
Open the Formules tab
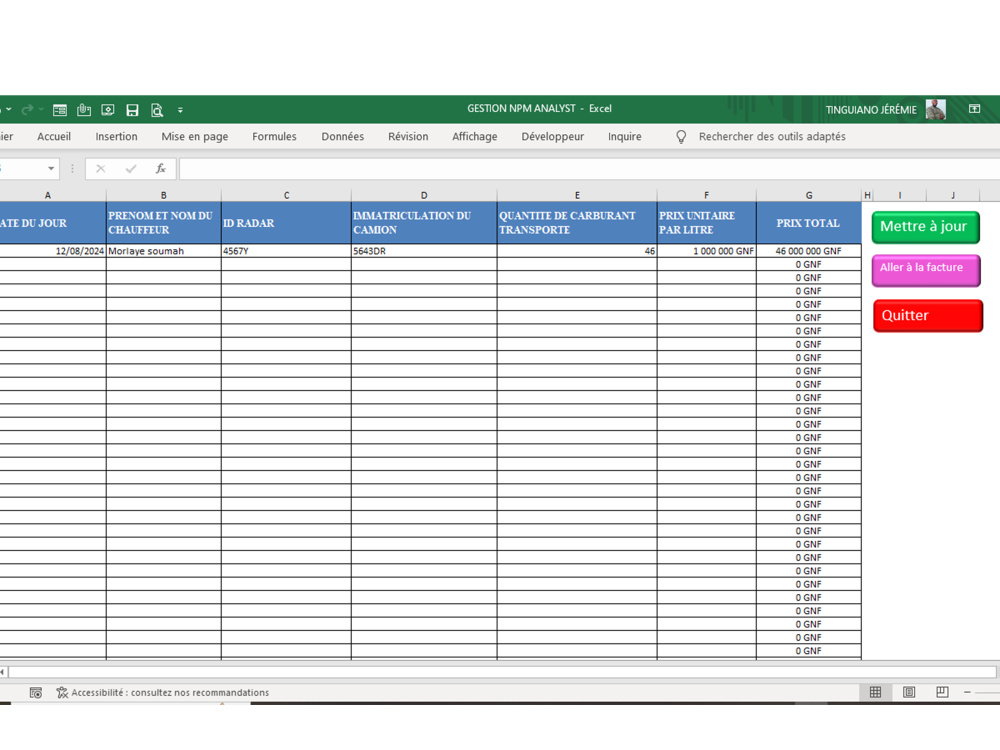(274, 136)
